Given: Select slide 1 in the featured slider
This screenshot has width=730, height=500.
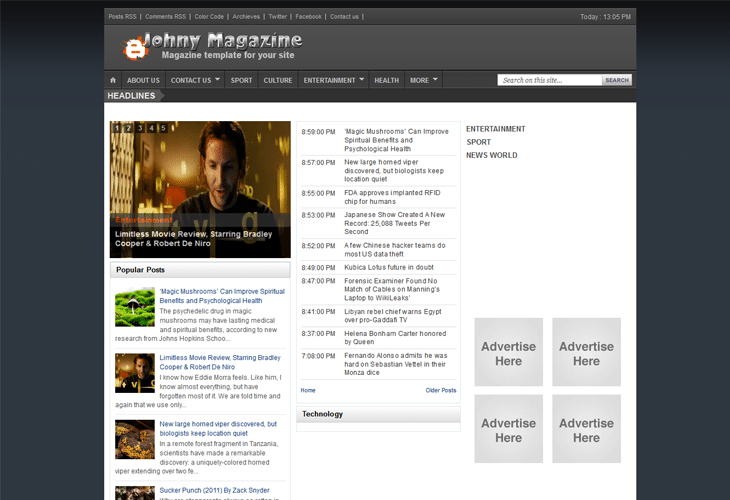Looking at the screenshot, I should click(x=117, y=128).
